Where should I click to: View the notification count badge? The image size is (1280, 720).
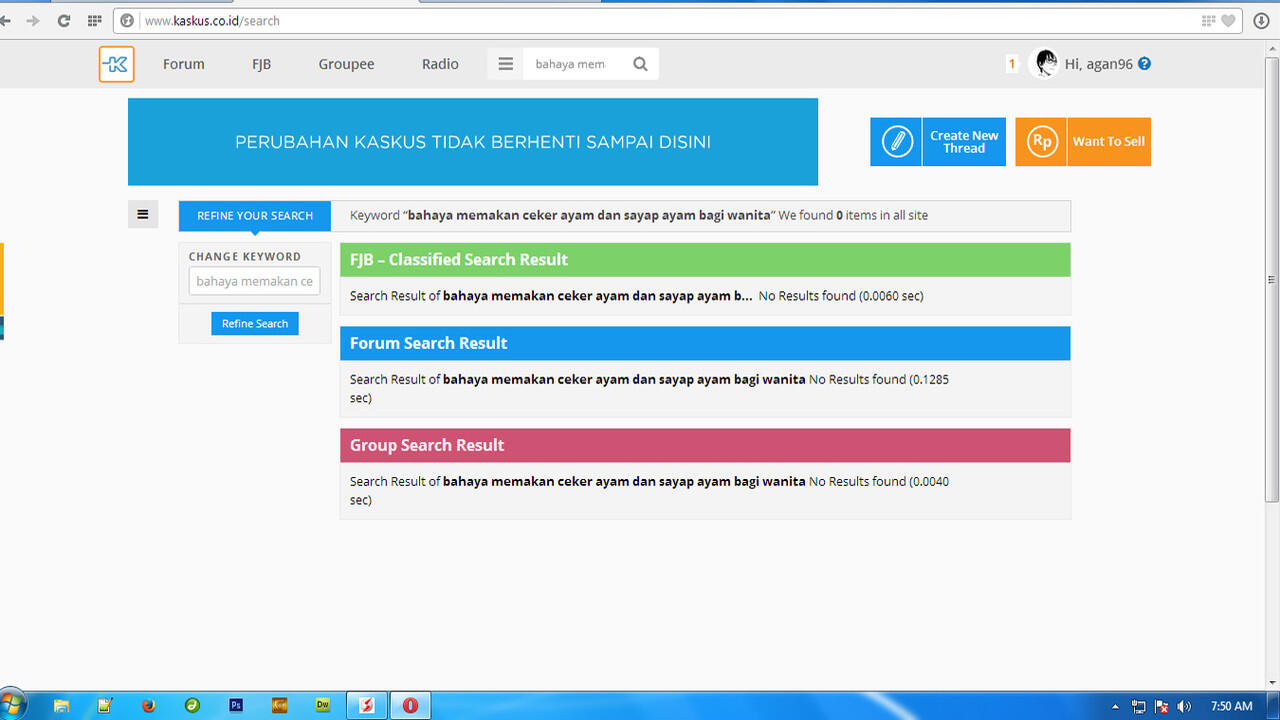tap(1012, 64)
